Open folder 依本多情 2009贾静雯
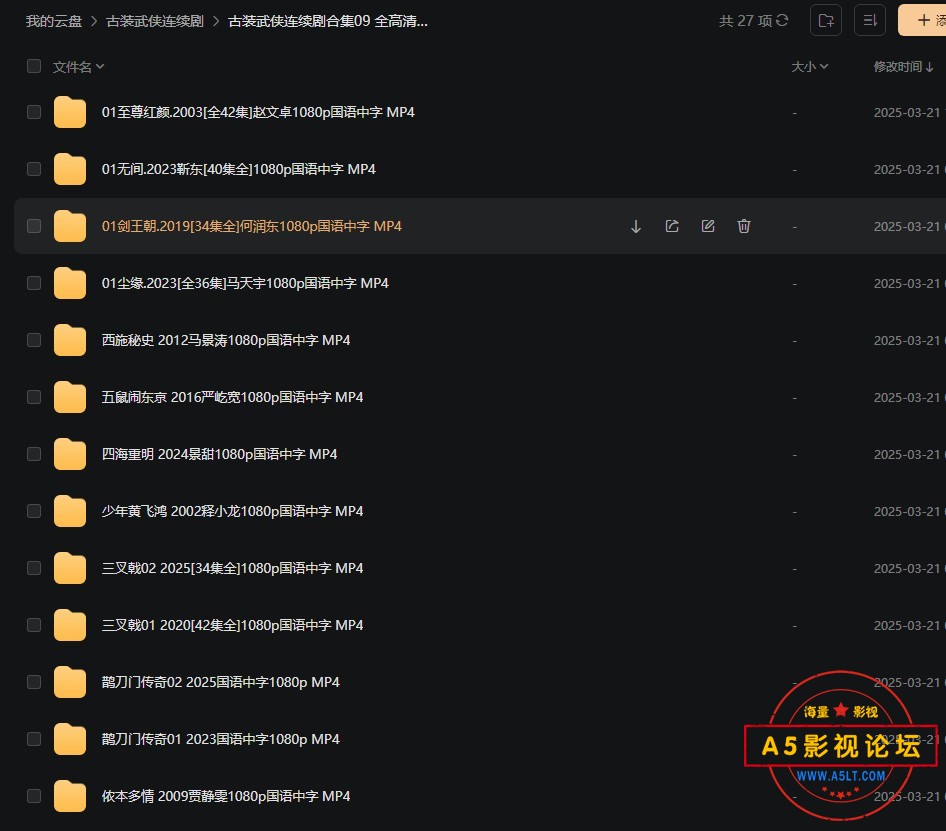This screenshot has width=946, height=831. [x=226, y=796]
